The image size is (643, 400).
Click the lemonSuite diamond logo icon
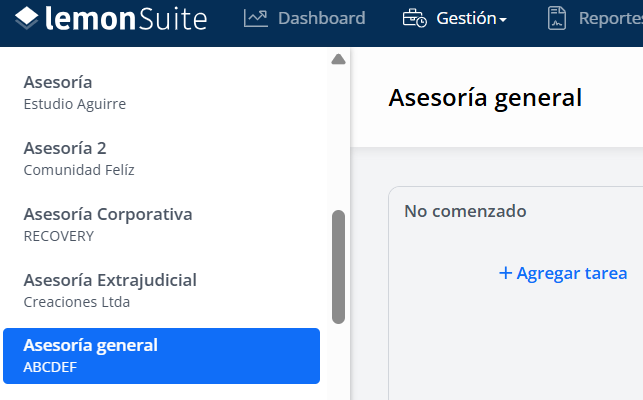coord(27,18)
